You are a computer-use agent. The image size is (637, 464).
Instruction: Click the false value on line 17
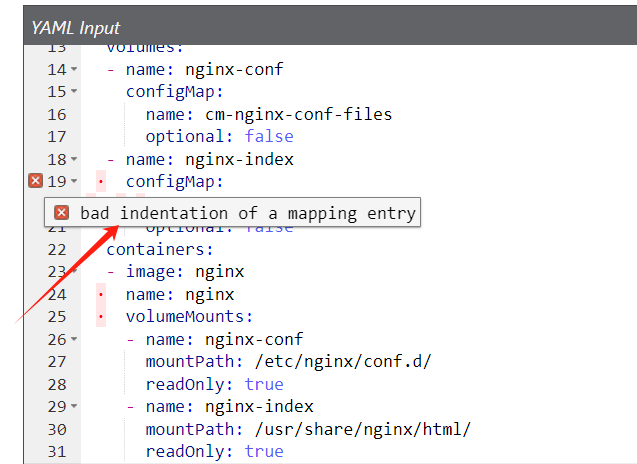[269, 136]
